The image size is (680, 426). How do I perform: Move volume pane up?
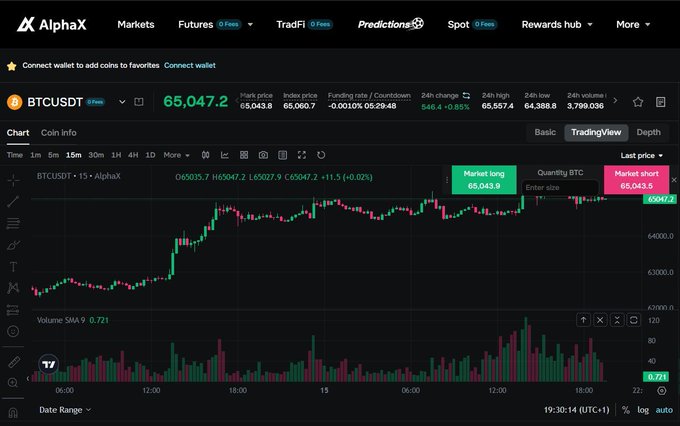pos(584,320)
